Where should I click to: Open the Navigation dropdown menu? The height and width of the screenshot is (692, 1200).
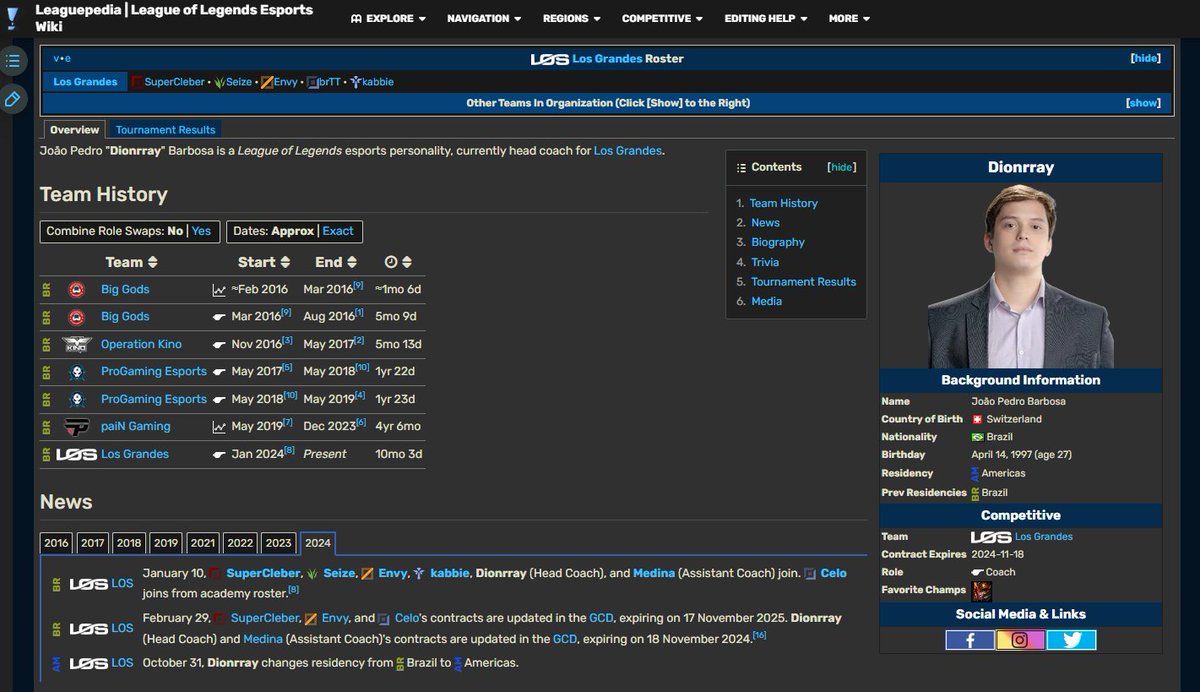[x=484, y=18]
